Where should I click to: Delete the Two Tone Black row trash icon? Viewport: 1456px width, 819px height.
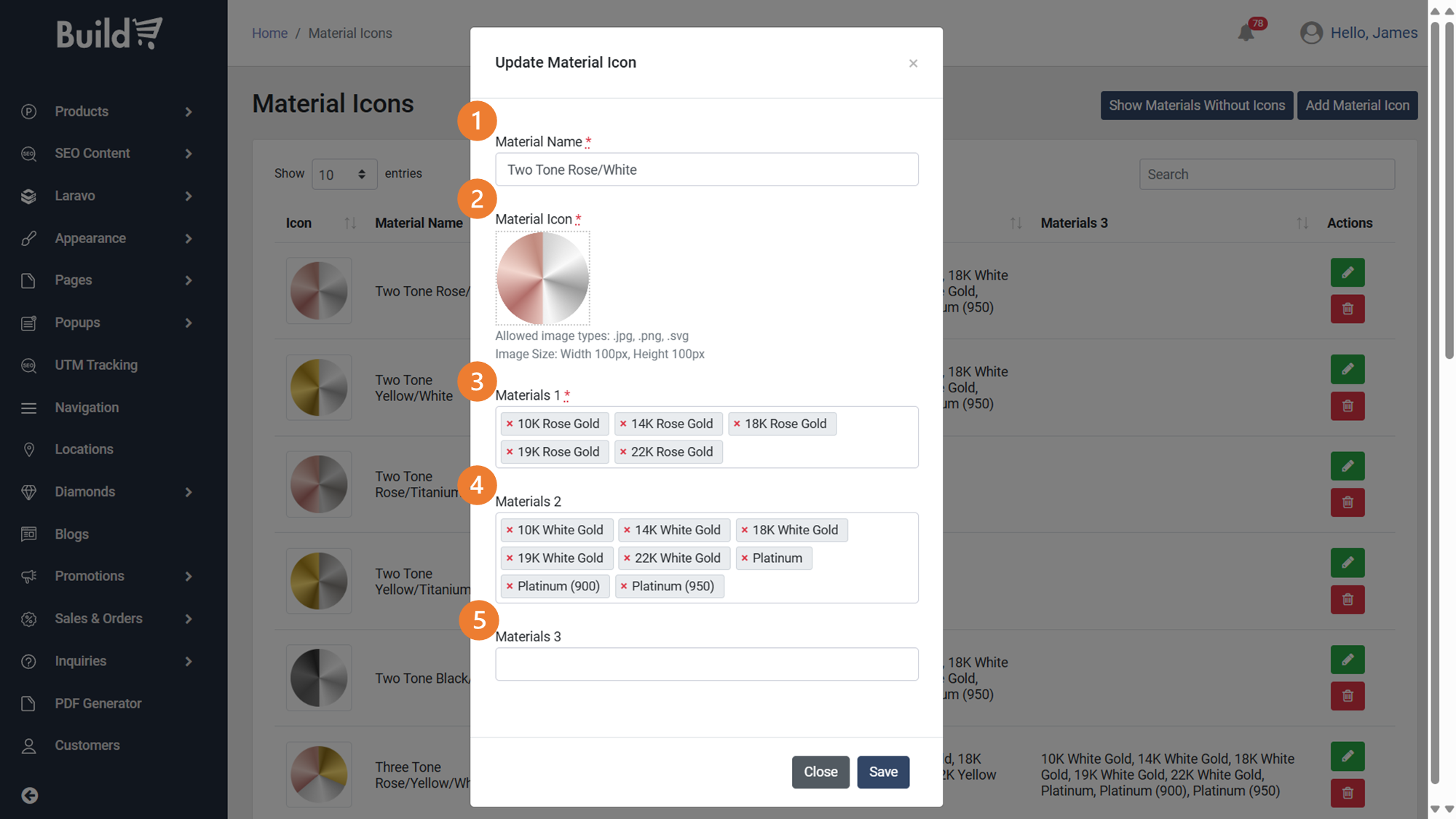pyautogui.click(x=1348, y=696)
